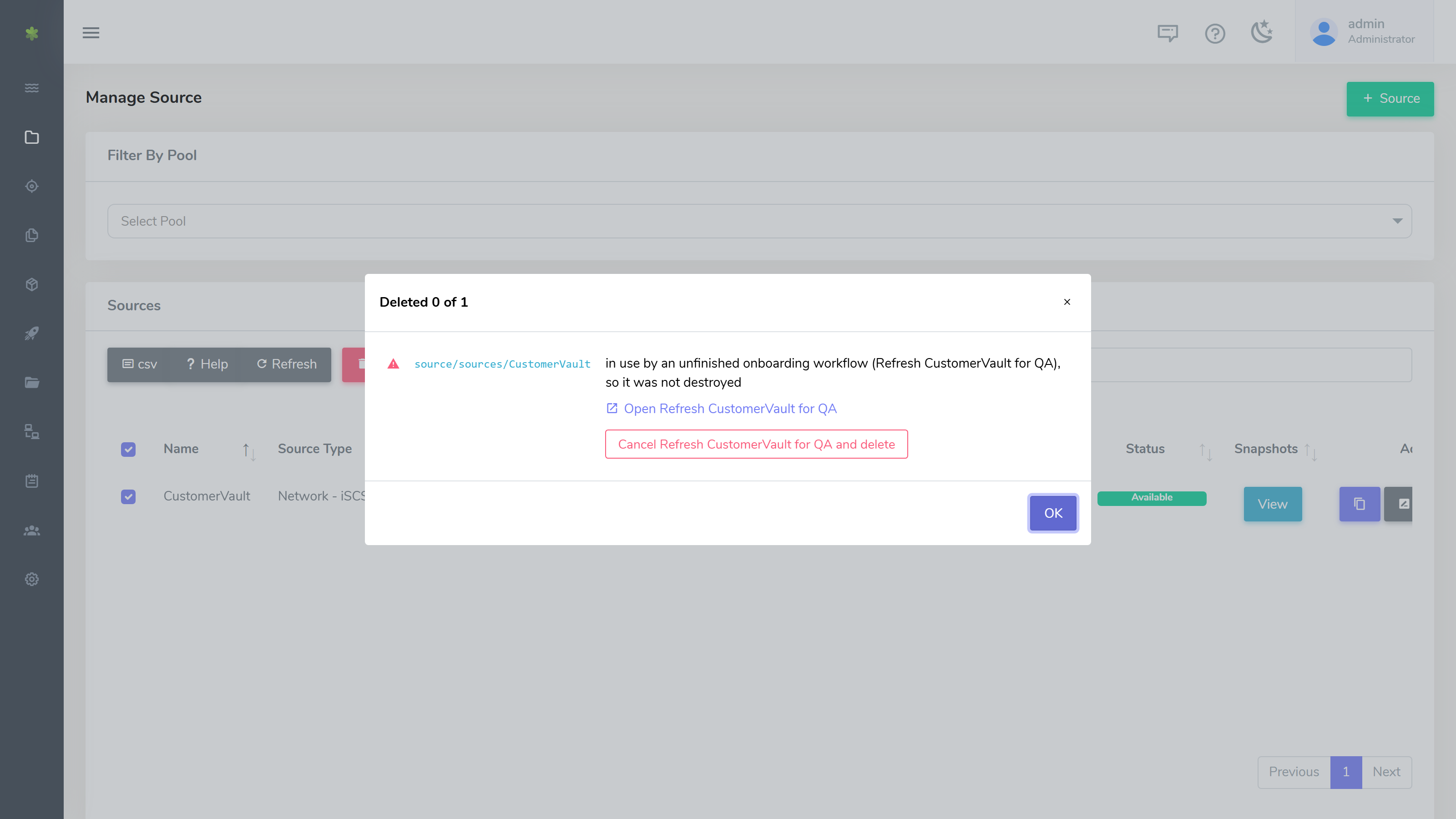Click the red delete trash button

354,364
